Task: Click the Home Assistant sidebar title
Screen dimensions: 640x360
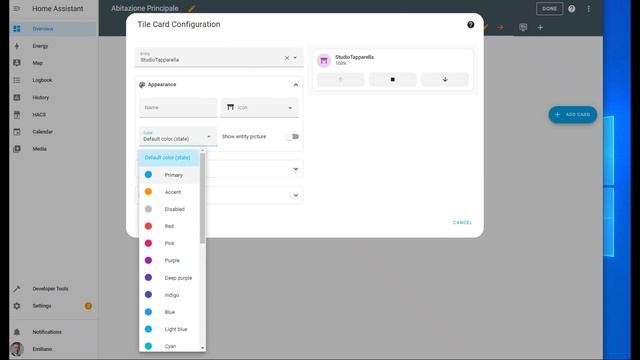Action: pos(58,9)
